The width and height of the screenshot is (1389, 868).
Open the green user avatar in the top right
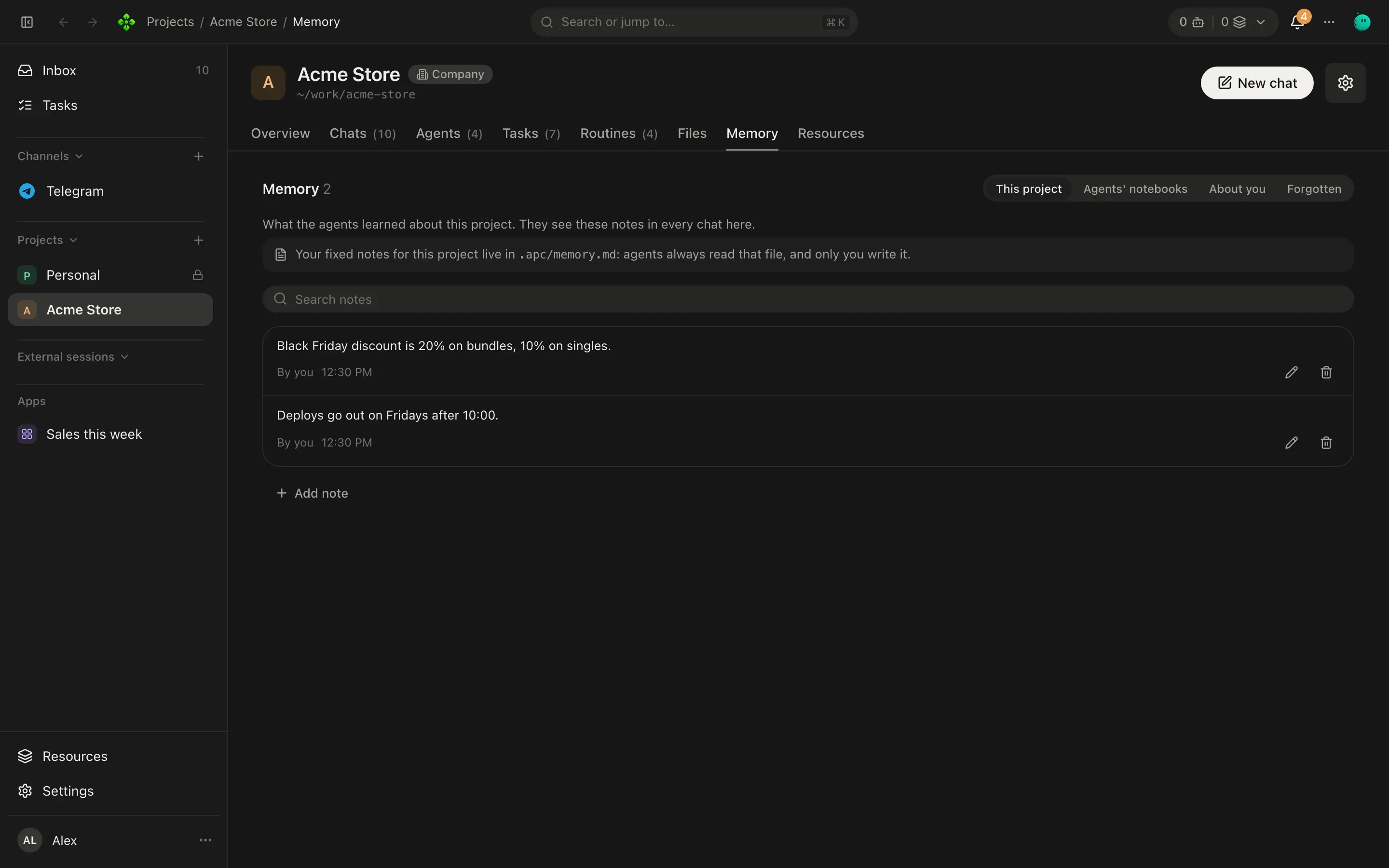point(1362,22)
